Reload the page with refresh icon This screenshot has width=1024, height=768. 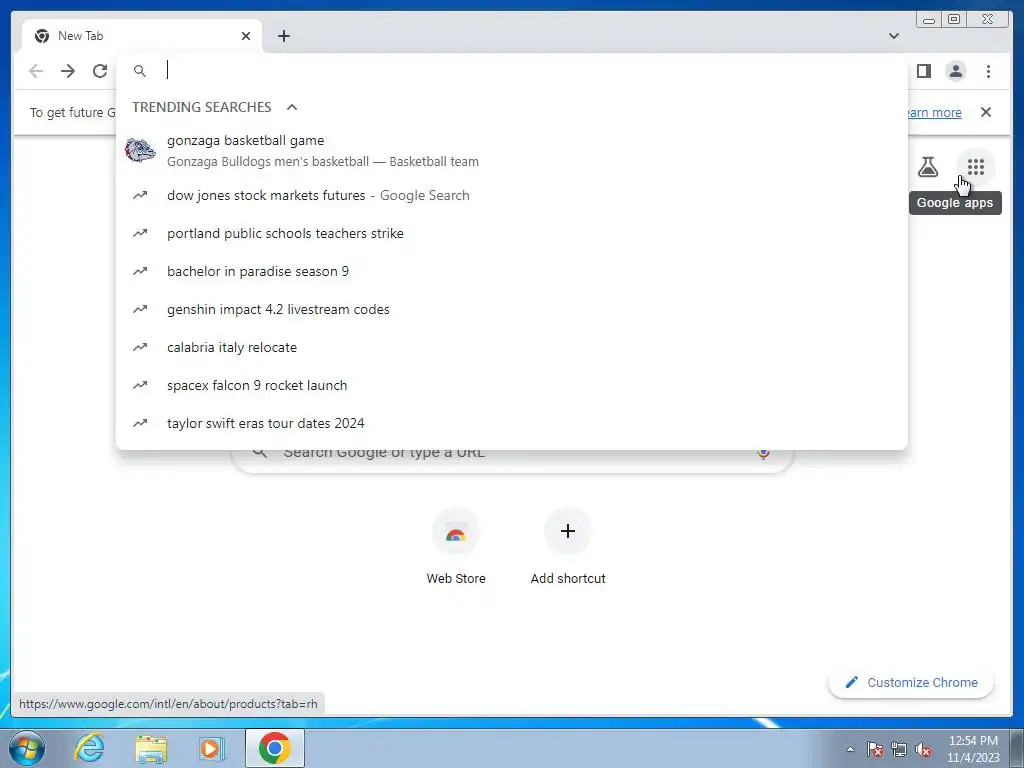pos(100,71)
